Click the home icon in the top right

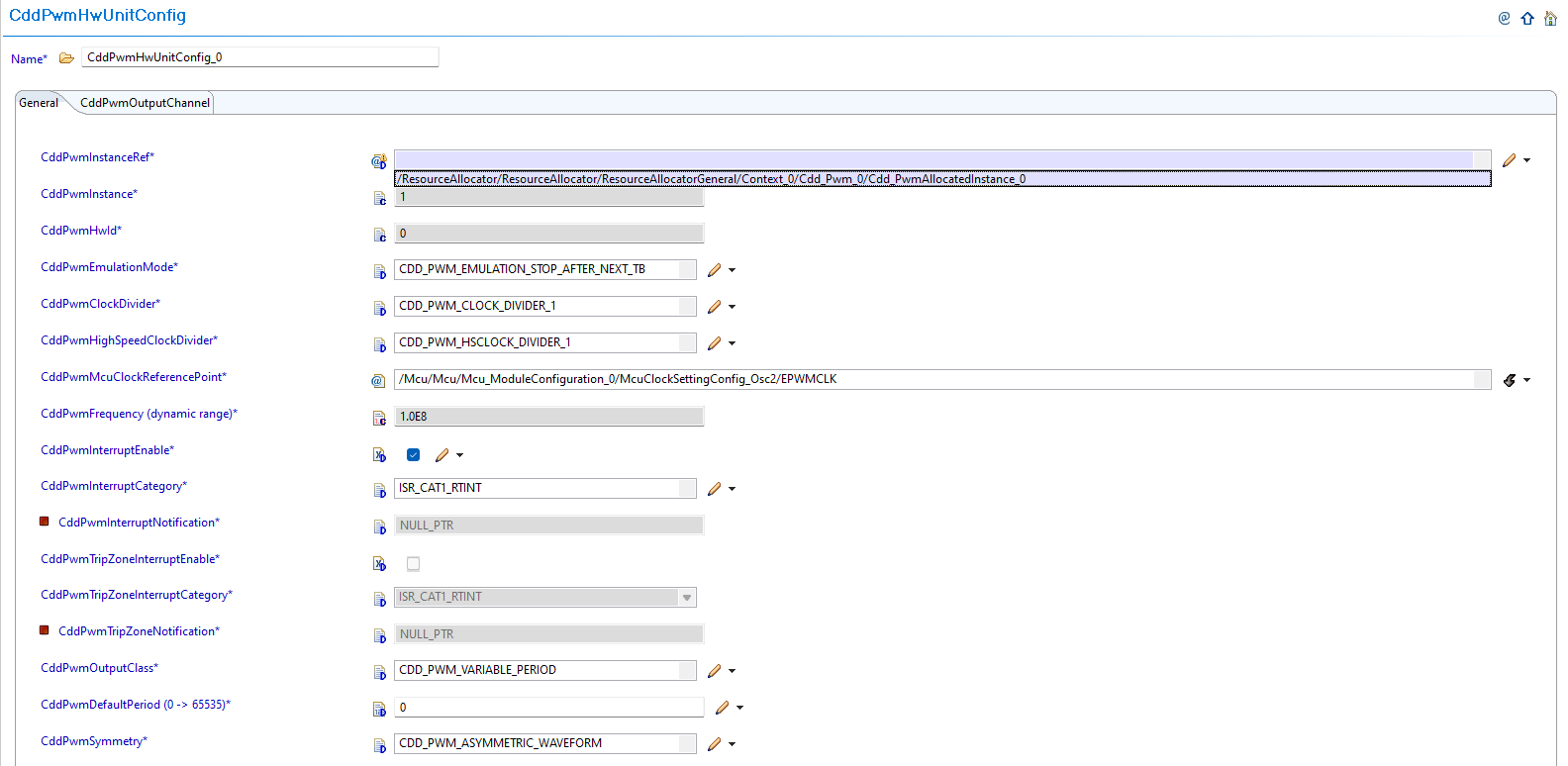tap(1550, 19)
